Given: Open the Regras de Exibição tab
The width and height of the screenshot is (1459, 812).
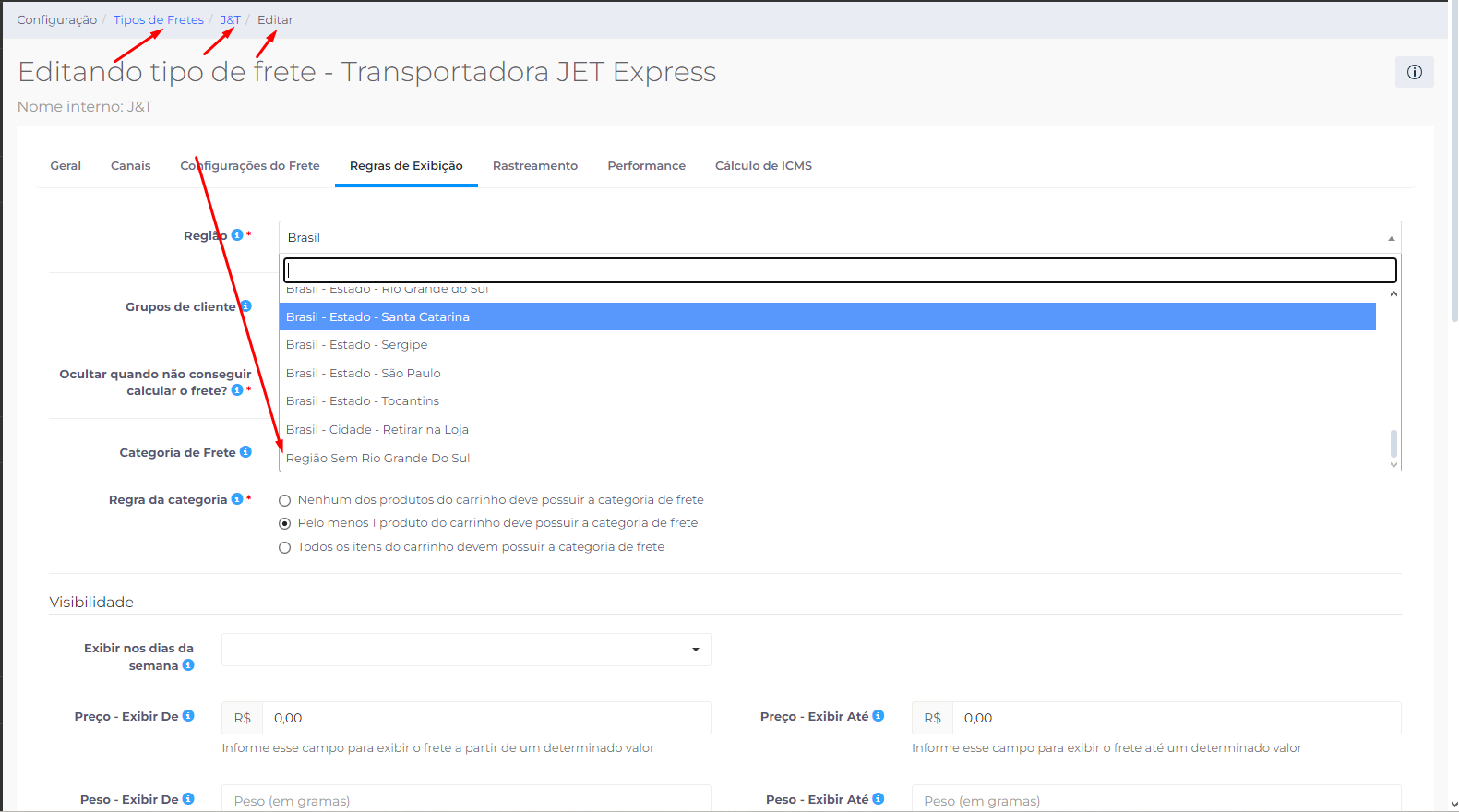Looking at the screenshot, I should point(406,166).
